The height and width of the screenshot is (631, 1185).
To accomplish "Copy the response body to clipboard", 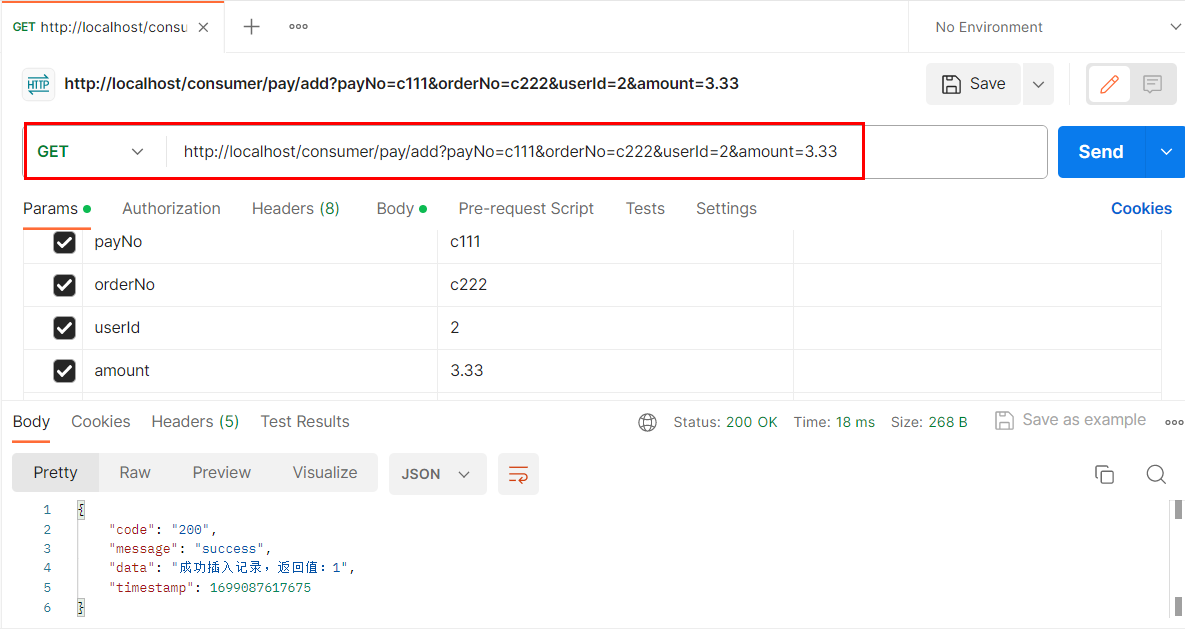I will pyautogui.click(x=1104, y=475).
